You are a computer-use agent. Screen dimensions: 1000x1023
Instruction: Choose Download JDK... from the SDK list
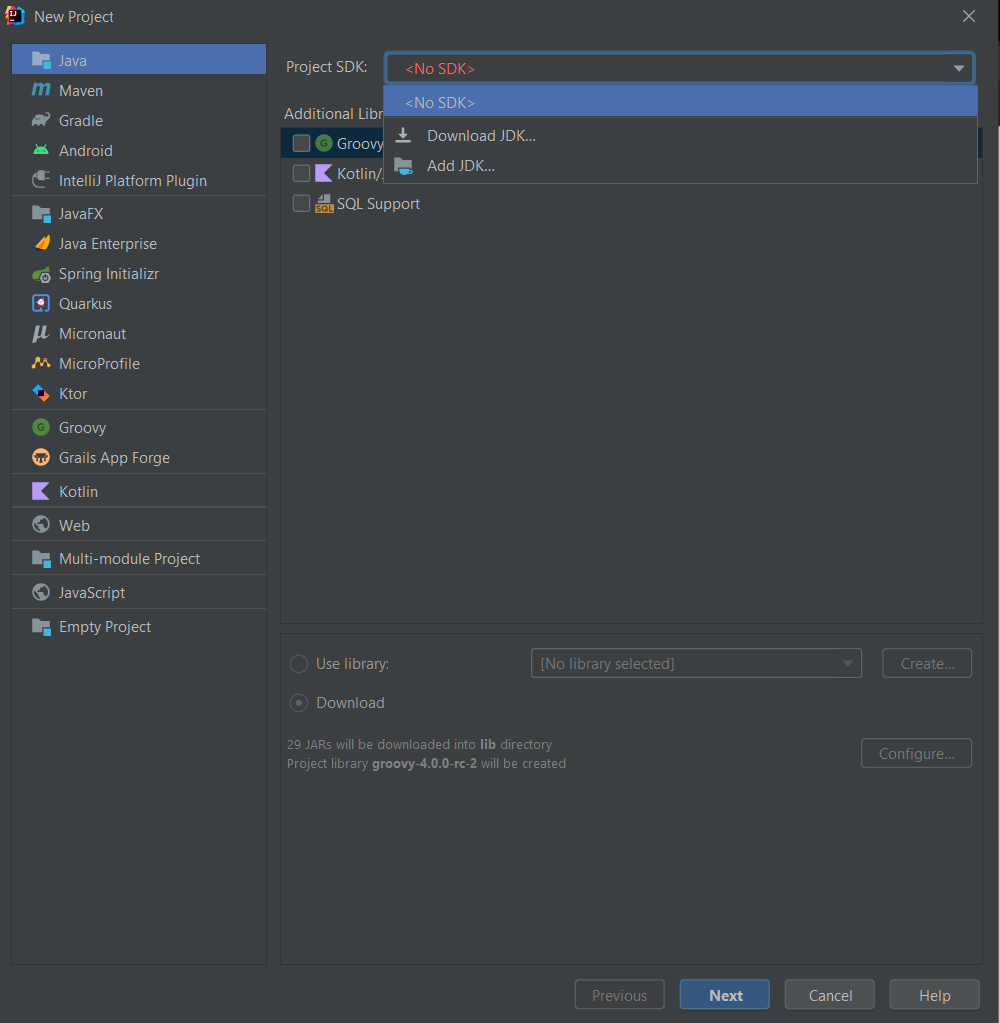point(680,135)
